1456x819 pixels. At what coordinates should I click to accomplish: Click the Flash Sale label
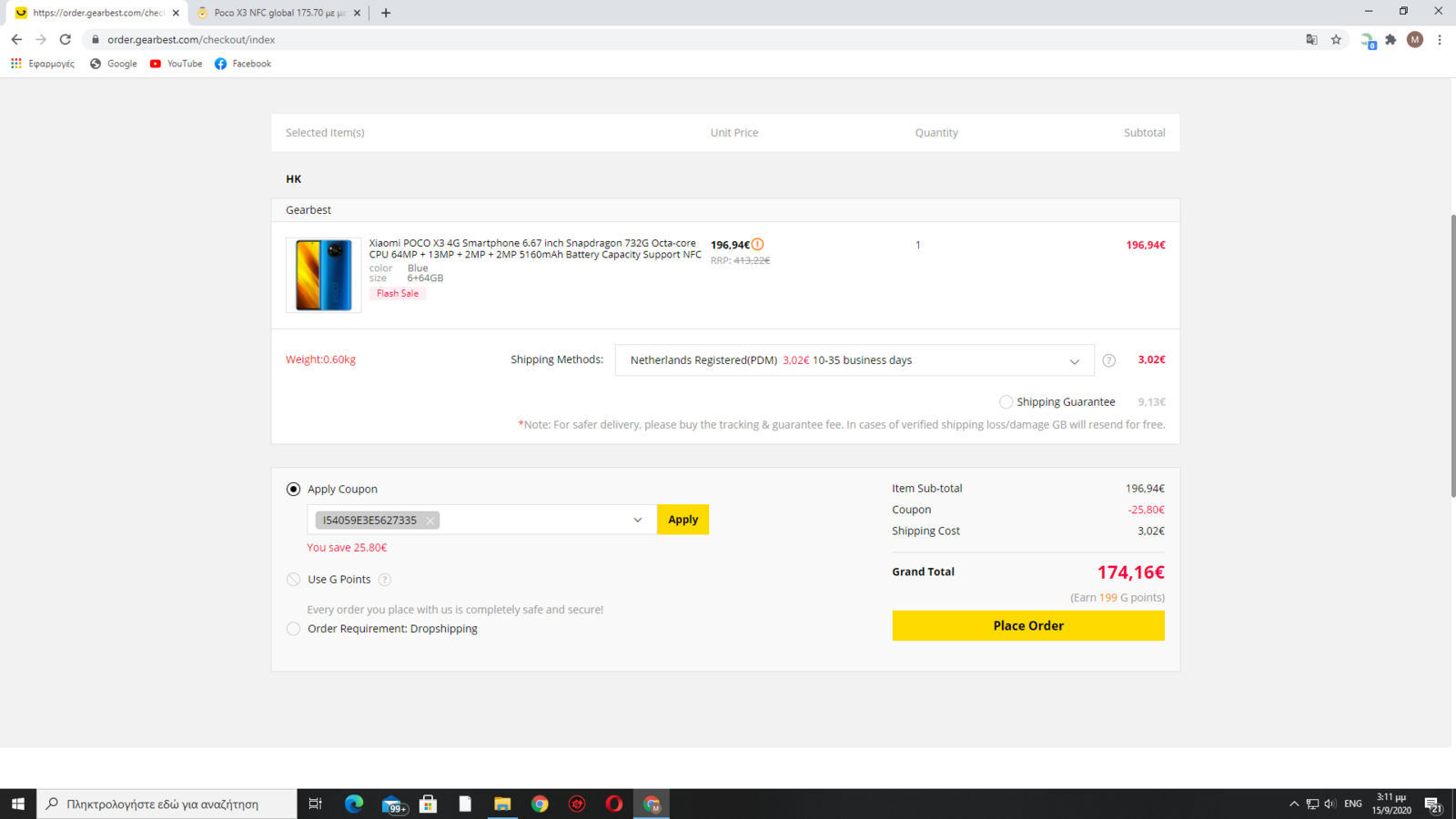point(398,293)
